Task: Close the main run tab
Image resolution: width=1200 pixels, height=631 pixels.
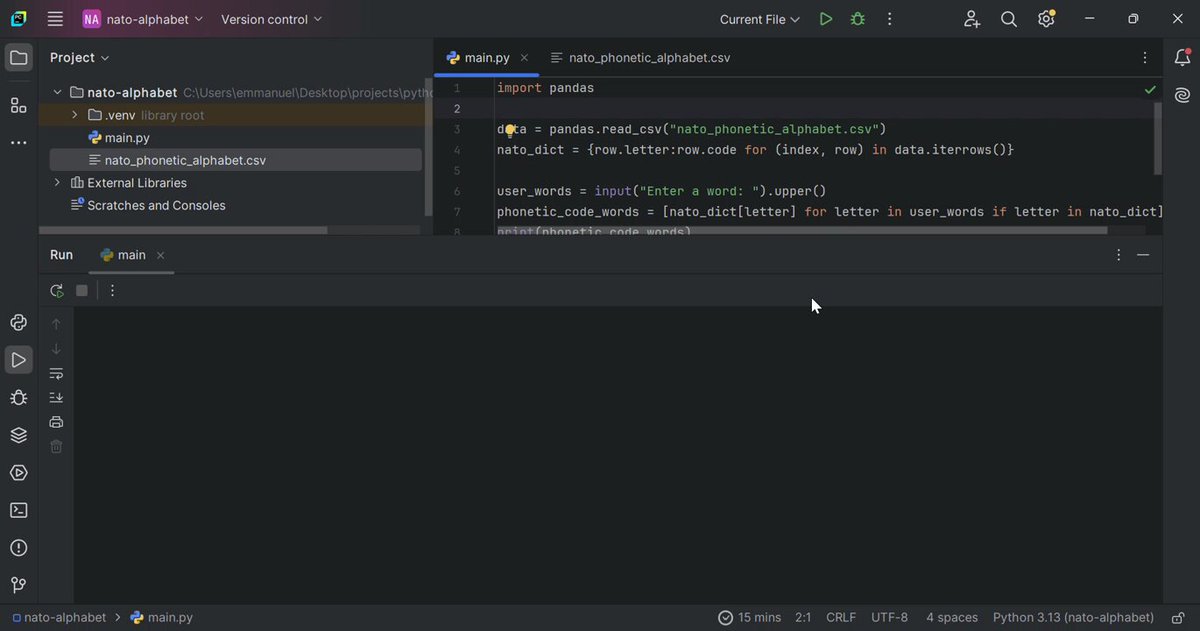Action: (x=160, y=255)
